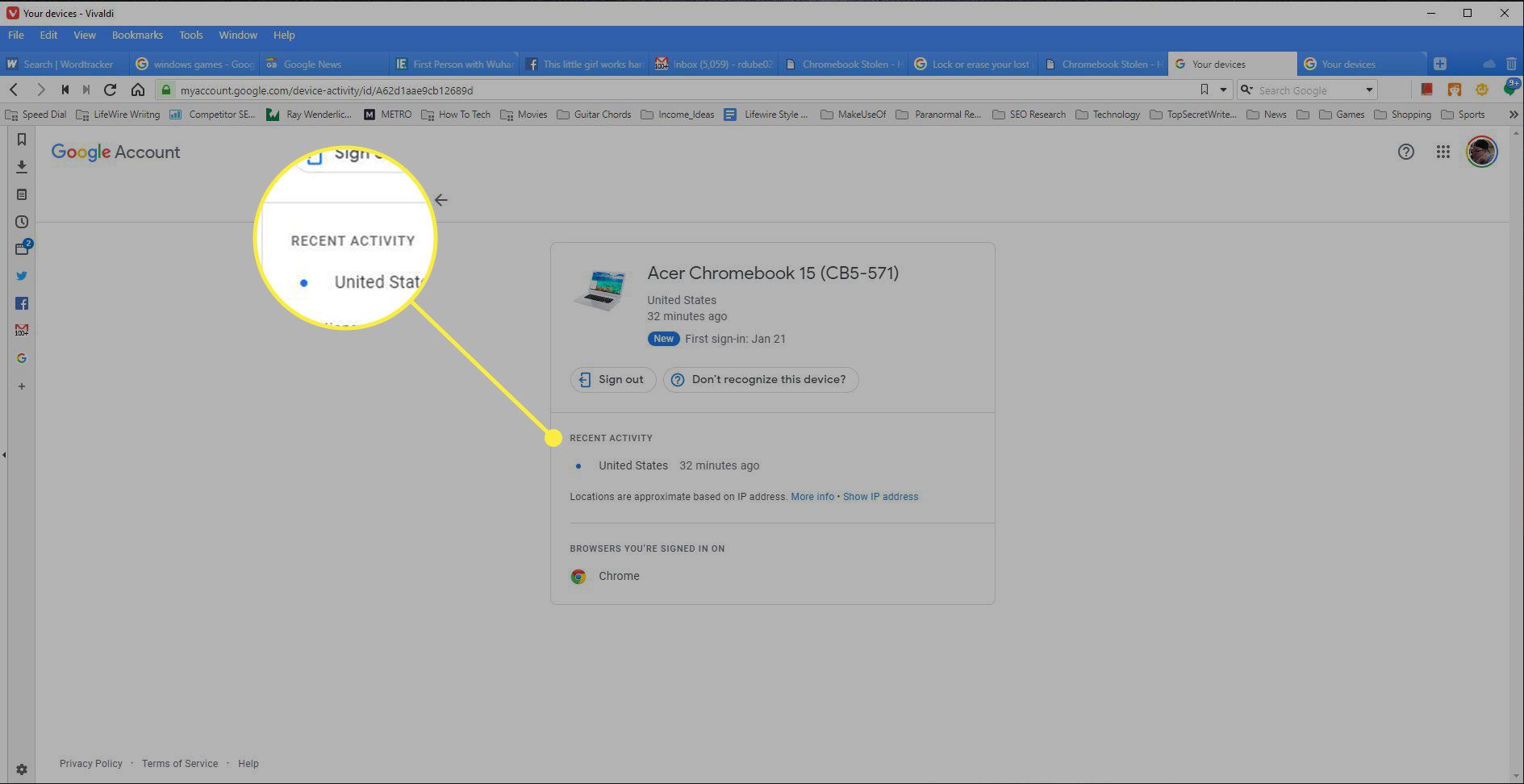1524x784 pixels.
Task: Go forward with the toolbar forward arrow
Action: point(40,90)
